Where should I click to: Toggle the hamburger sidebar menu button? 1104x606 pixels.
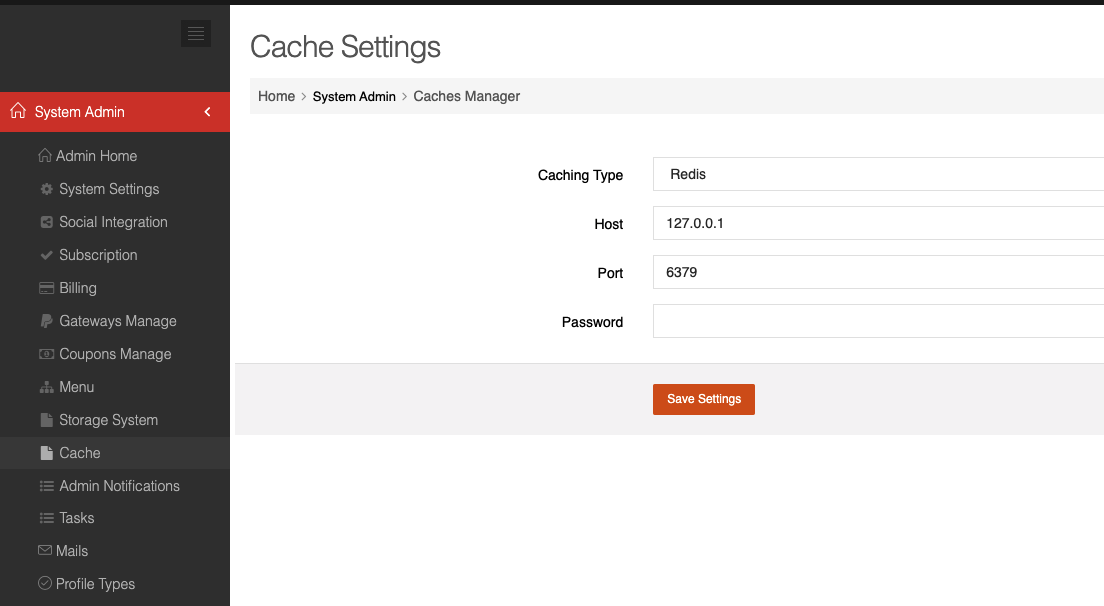click(x=196, y=33)
